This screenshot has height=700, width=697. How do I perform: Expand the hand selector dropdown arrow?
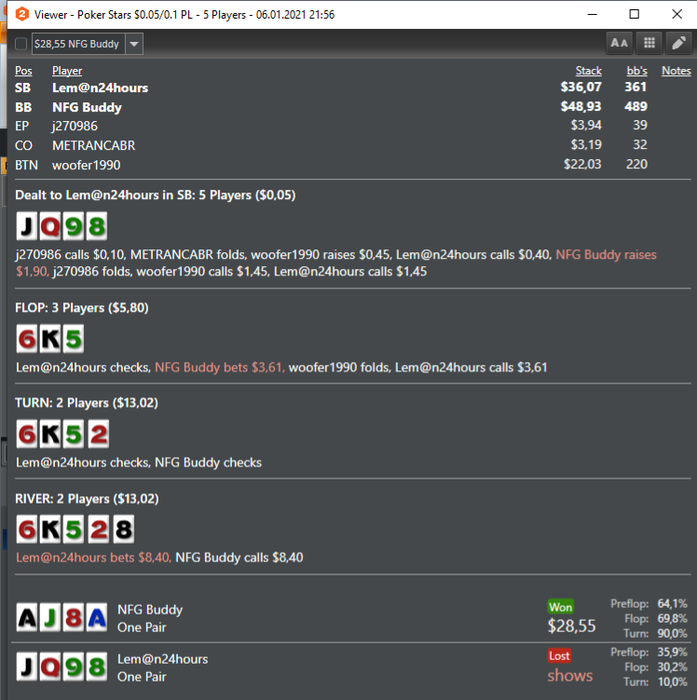pos(134,44)
